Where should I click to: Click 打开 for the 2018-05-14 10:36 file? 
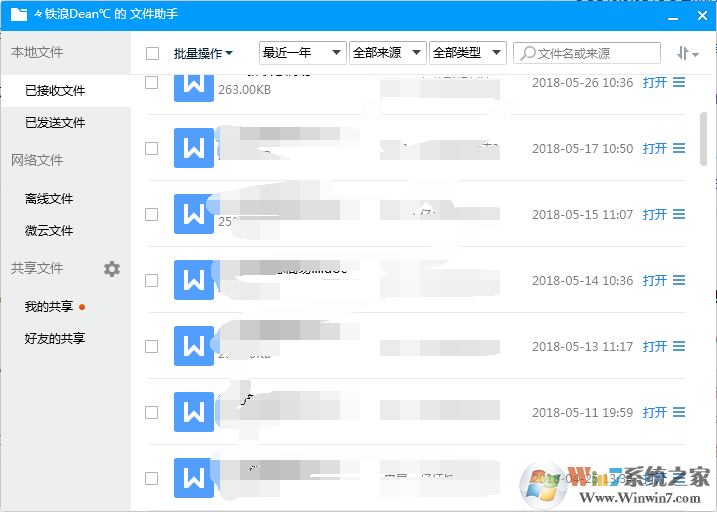pos(655,280)
